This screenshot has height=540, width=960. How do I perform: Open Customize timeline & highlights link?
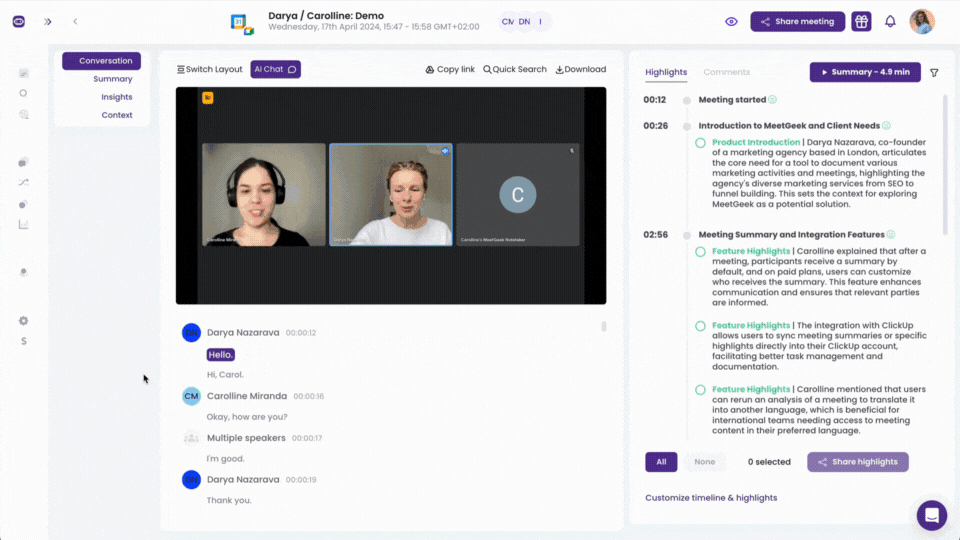click(711, 498)
